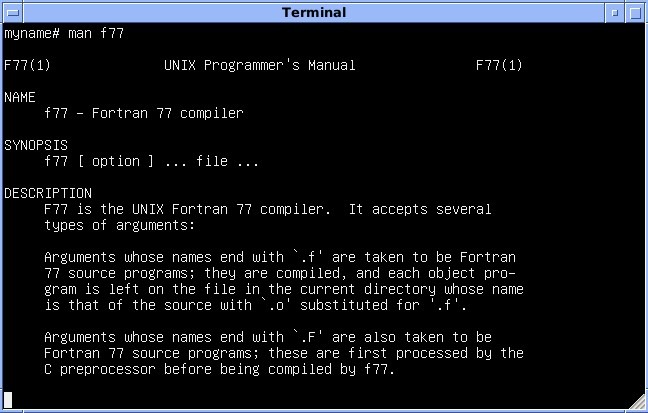Click the NAME section heading

click(20, 98)
